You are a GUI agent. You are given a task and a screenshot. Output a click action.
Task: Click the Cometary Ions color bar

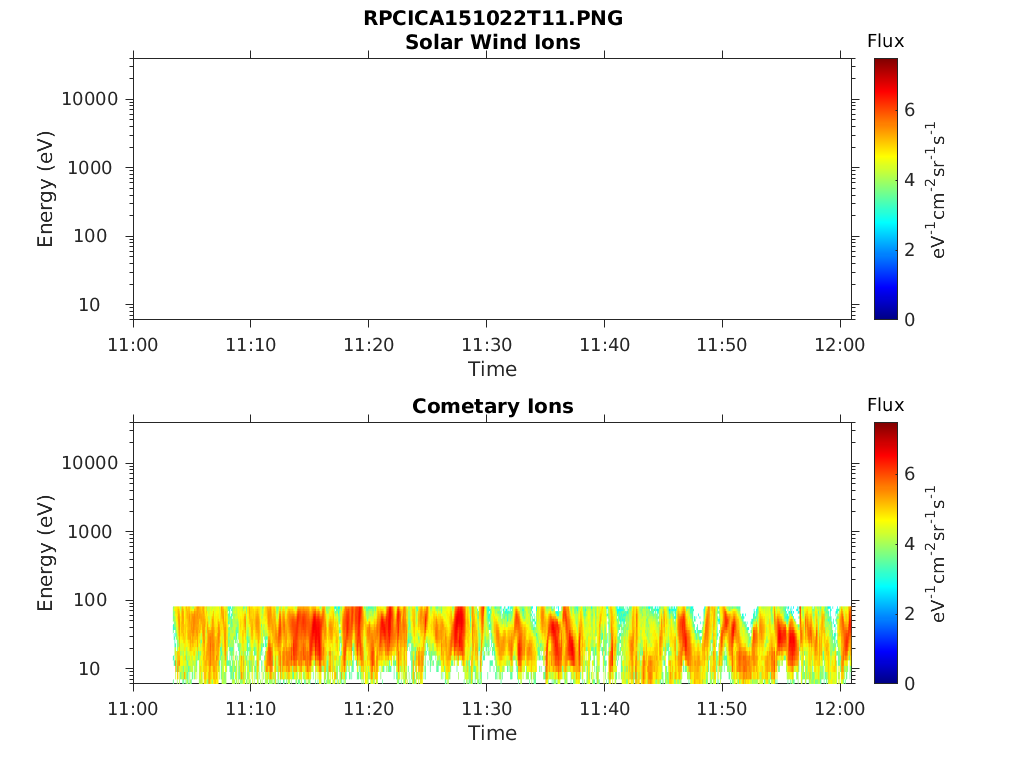886,553
